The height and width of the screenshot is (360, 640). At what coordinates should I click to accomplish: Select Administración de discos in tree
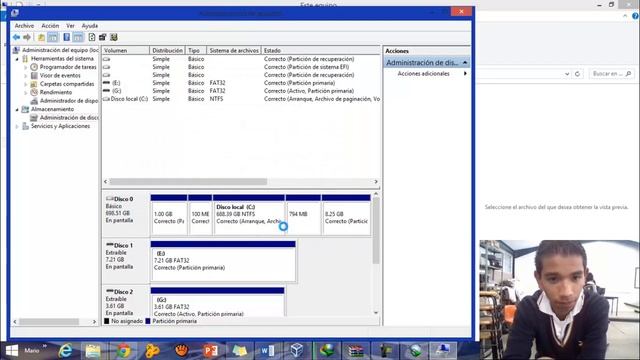[69, 118]
